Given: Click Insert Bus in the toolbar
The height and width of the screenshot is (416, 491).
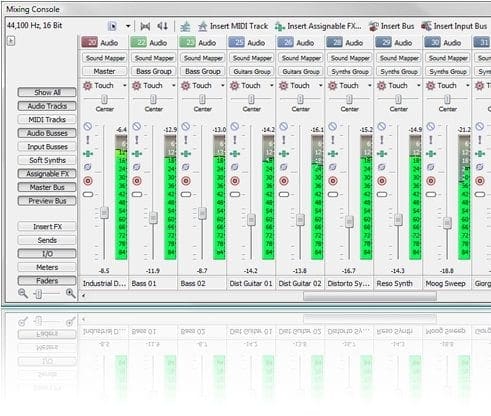Looking at the screenshot, I should [392, 26].
